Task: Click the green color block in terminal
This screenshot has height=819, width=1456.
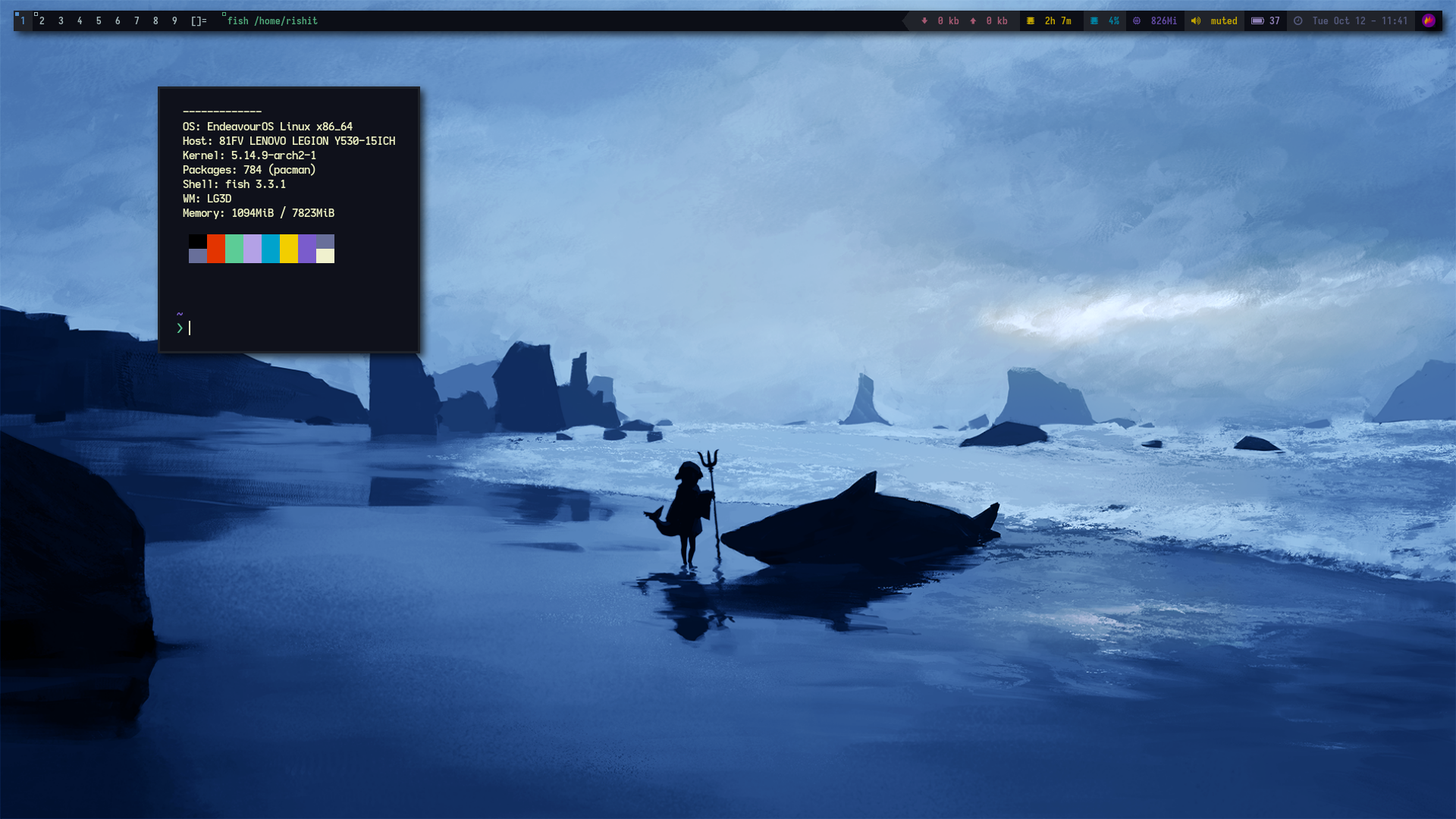Action: pos(234,249)
